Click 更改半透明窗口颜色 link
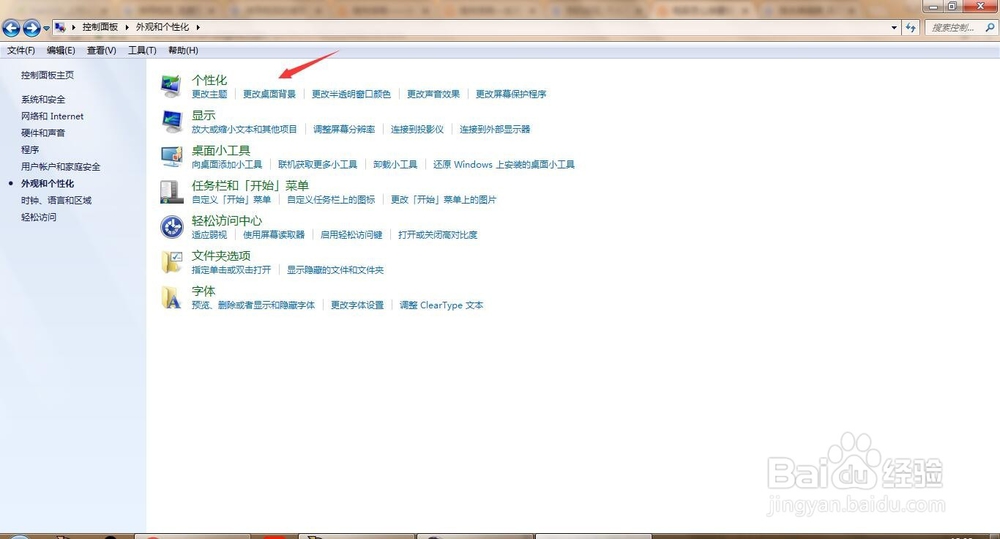The image size is (1000, 539). (351, 94)
